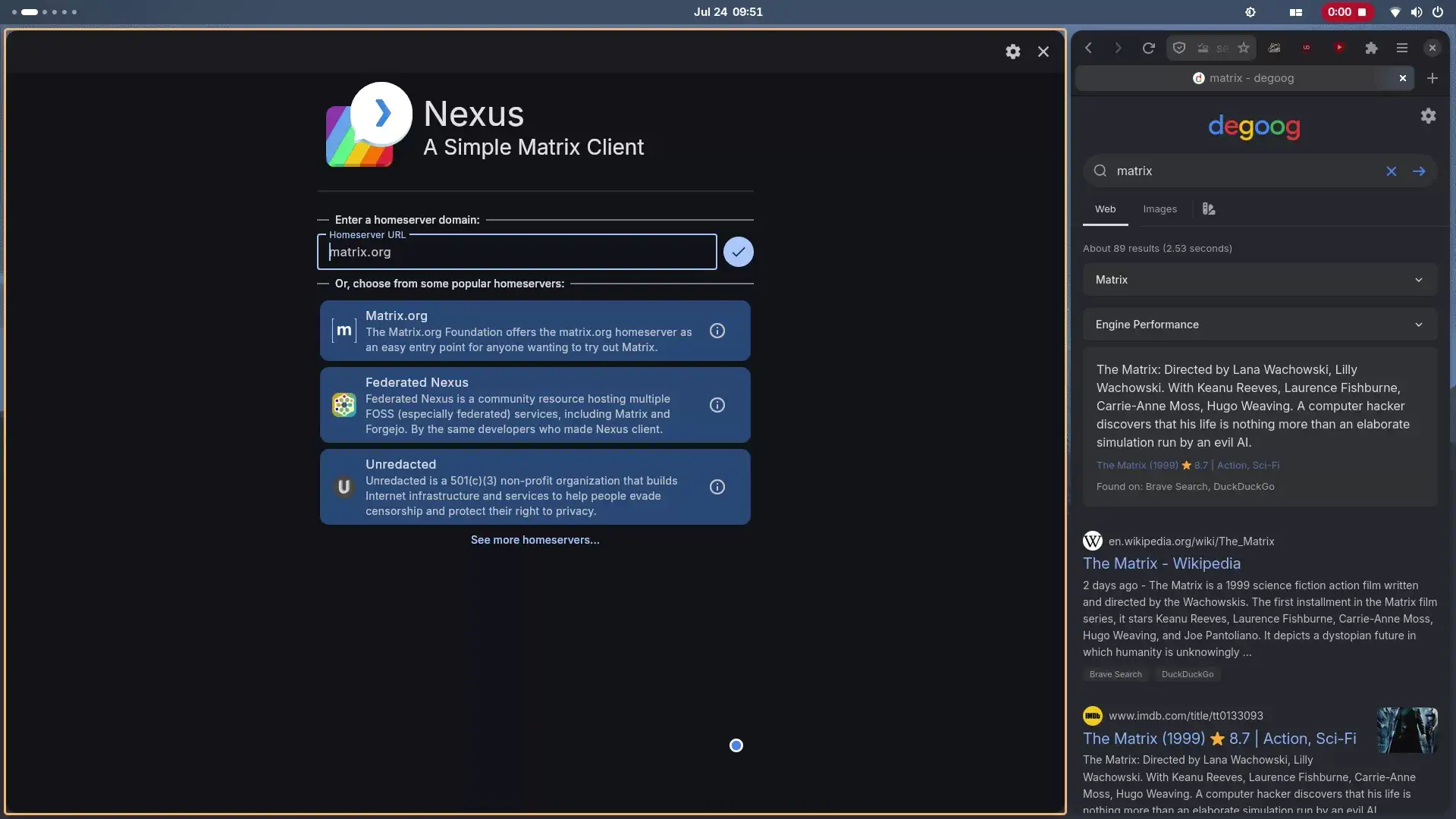Show info for Matrix.org homeserver
The height and width of the screenshot is (819, 1456).
(717, 331)
